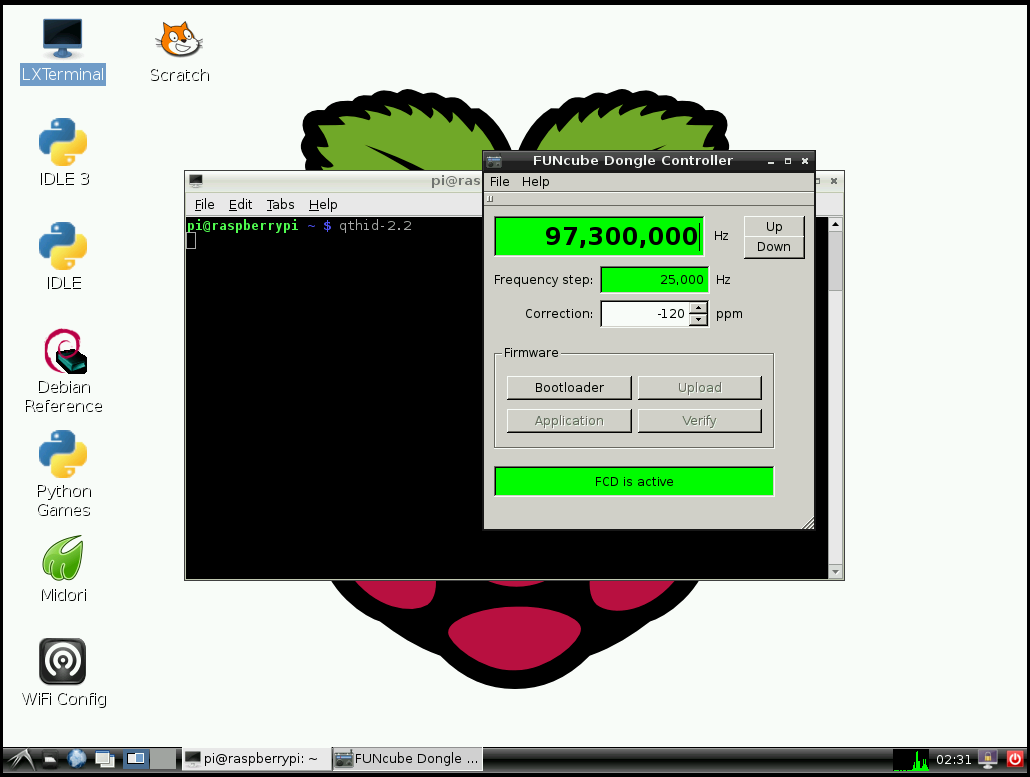Open Help menu in FUNcube Dongle Controller
1030x777 pixels.
pyautogui.click(x=535, y=181)
